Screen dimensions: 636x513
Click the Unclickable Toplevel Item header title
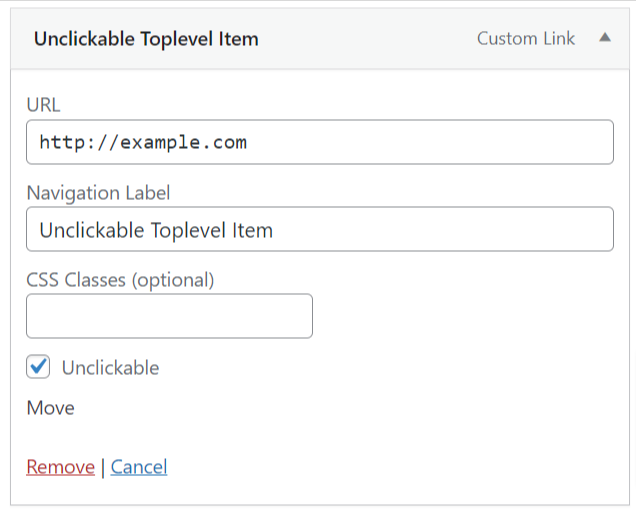pyautogui.click(x=146, y=39)
